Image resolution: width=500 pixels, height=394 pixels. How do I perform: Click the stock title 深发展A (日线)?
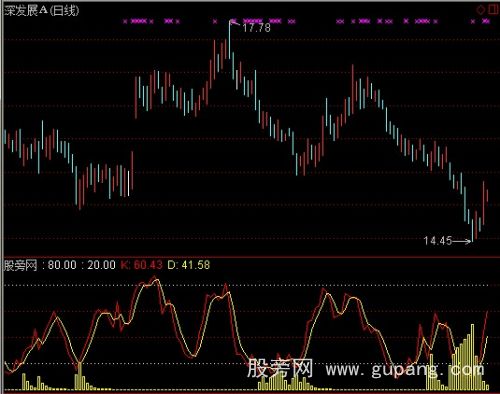coord(42,11)
